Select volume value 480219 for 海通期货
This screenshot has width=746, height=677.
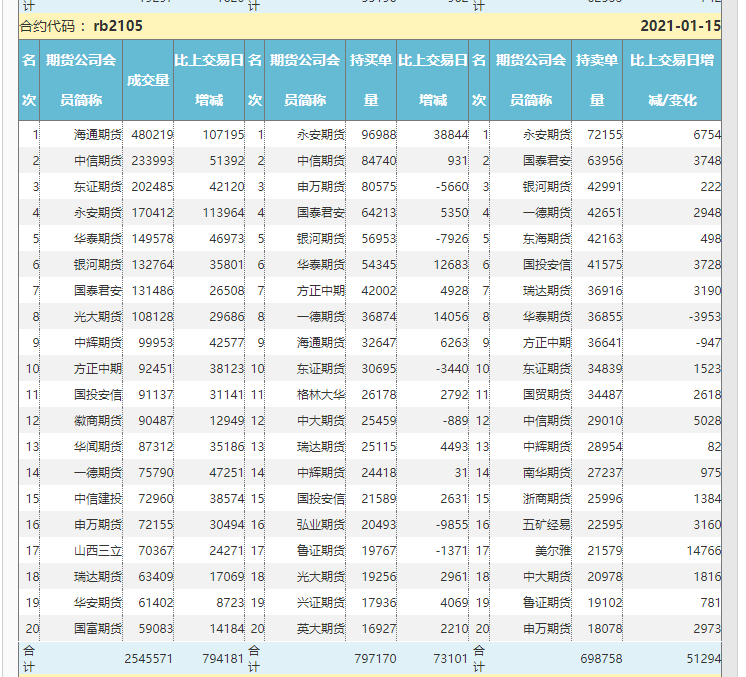tap(152, 135)
